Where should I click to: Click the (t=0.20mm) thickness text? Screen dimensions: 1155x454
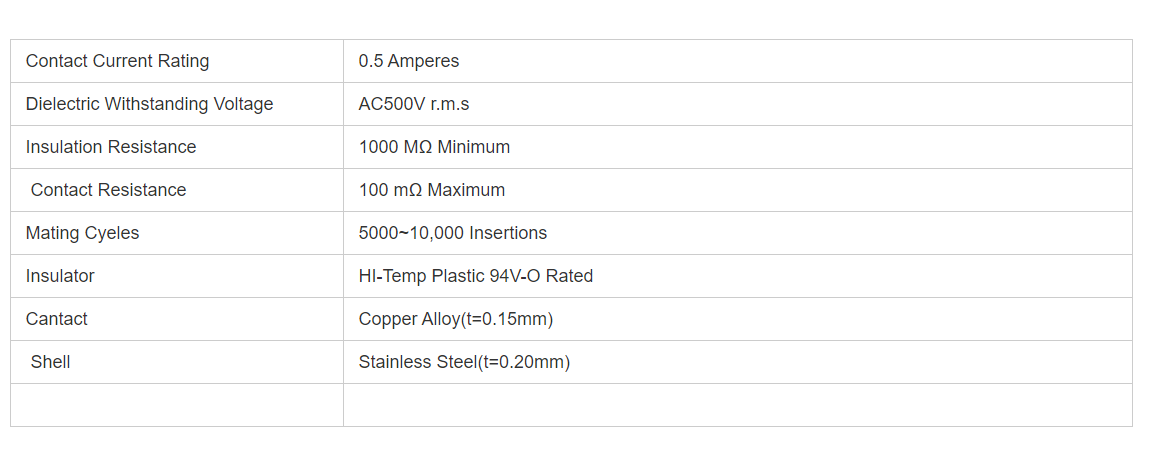tap(523, 362)
